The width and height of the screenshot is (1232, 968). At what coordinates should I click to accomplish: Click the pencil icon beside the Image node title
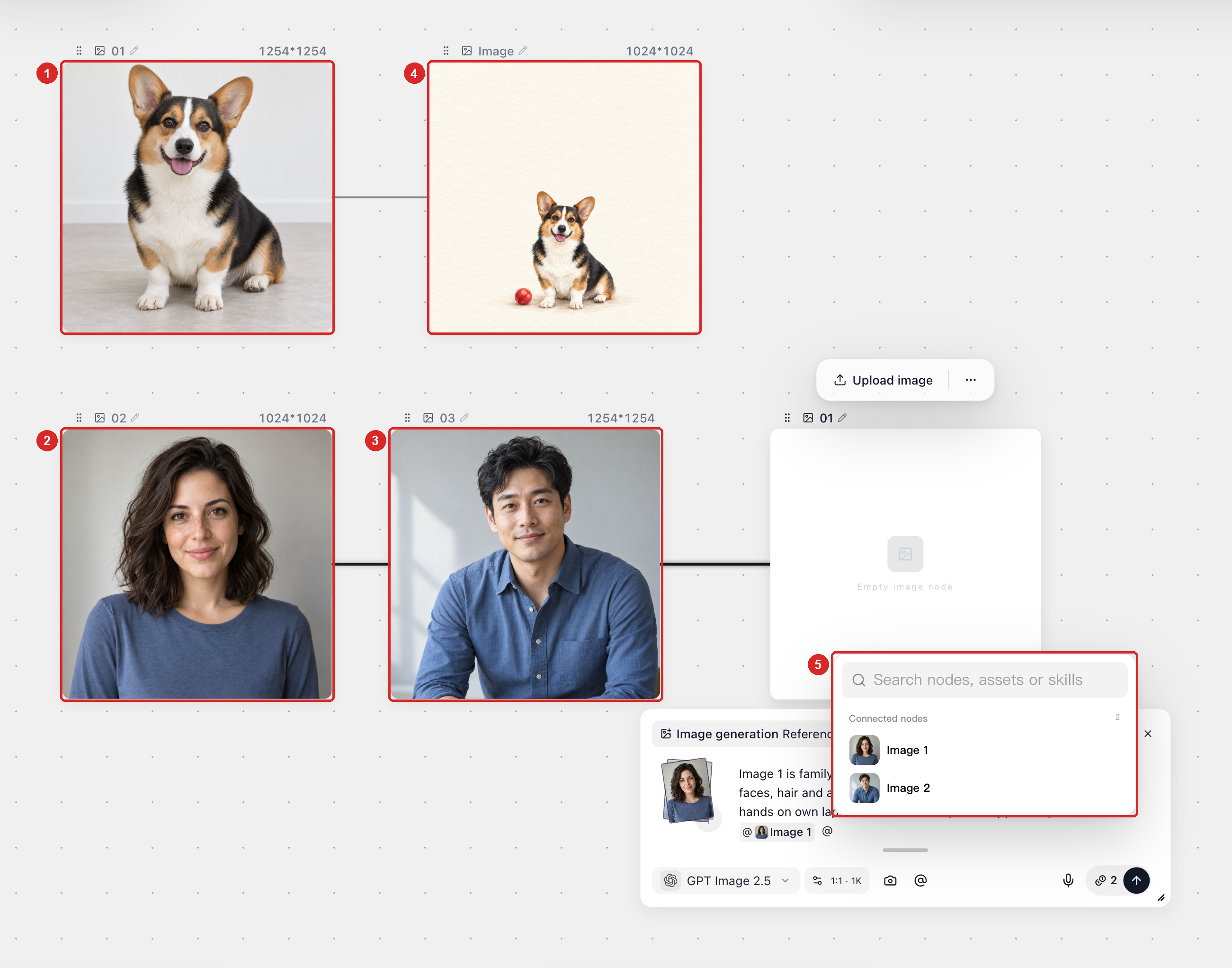pos(523,51)
